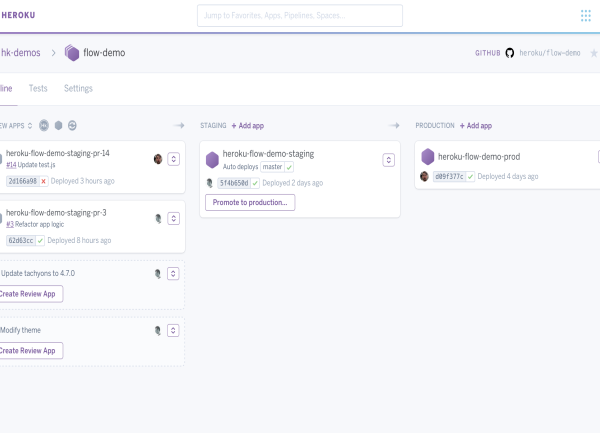Click Deployed 3 hours ago text
The image size is (600, 433).
tap(83, 181)
